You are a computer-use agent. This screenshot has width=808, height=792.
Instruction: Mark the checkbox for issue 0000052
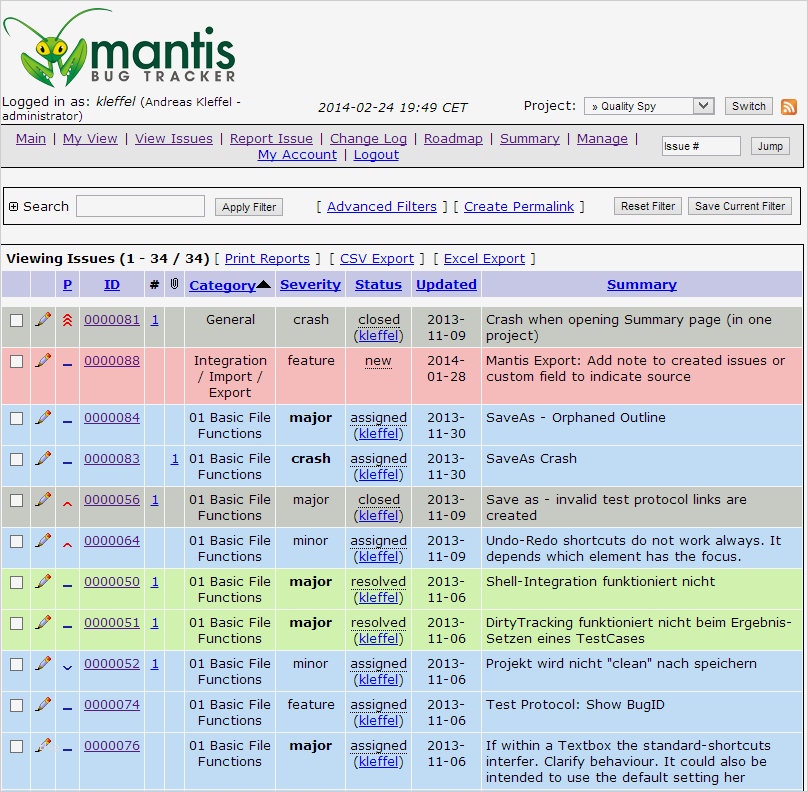(16, 664)
